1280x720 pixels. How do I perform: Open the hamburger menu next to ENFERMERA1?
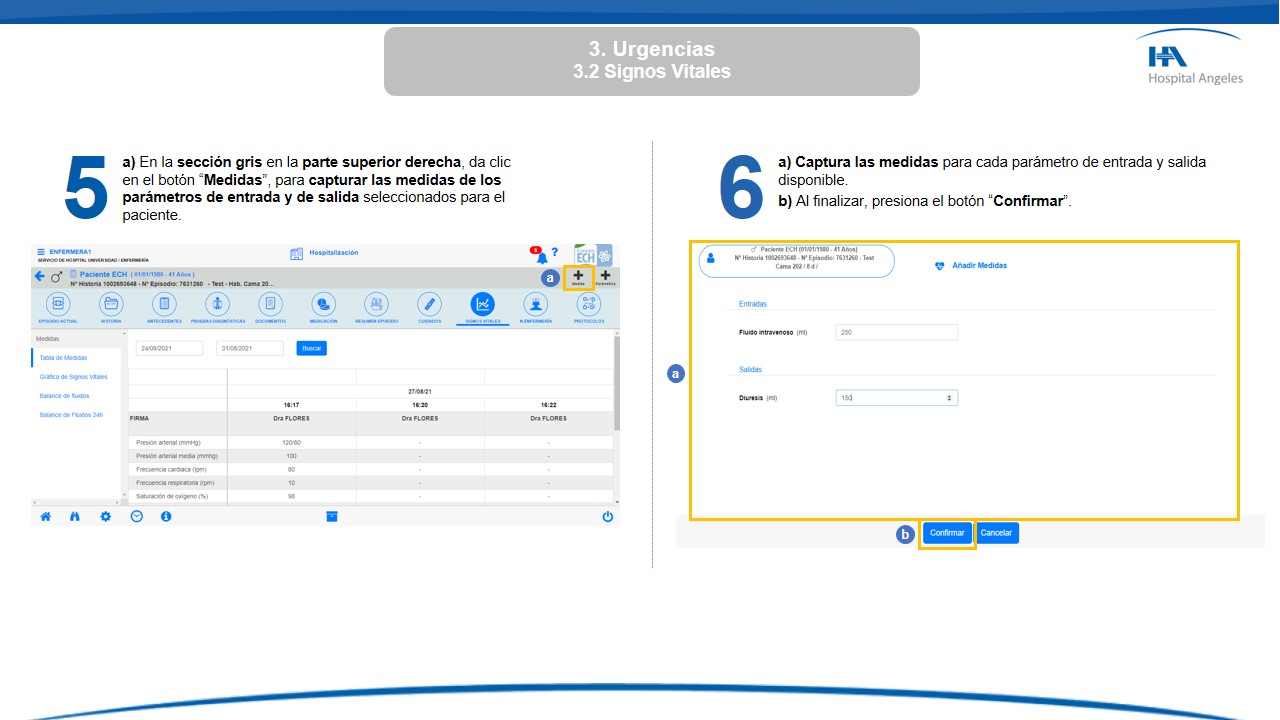(x=41, y=251)
